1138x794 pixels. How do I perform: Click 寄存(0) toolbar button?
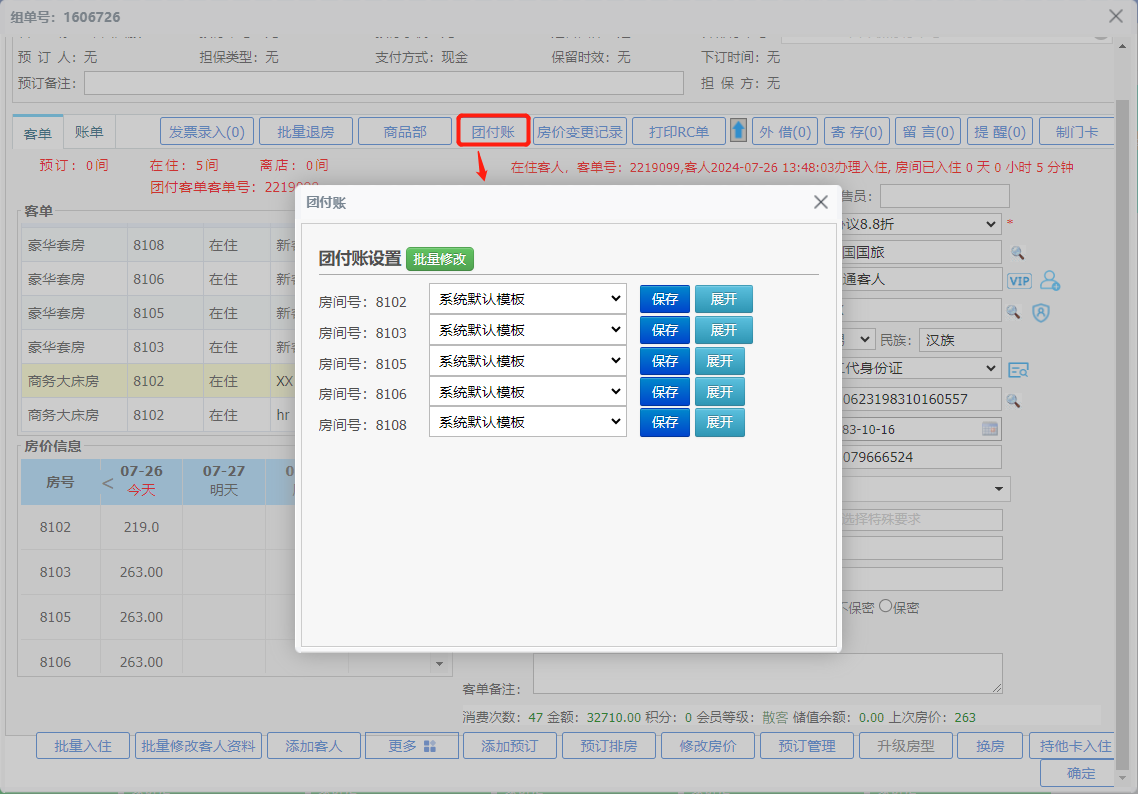856,131
